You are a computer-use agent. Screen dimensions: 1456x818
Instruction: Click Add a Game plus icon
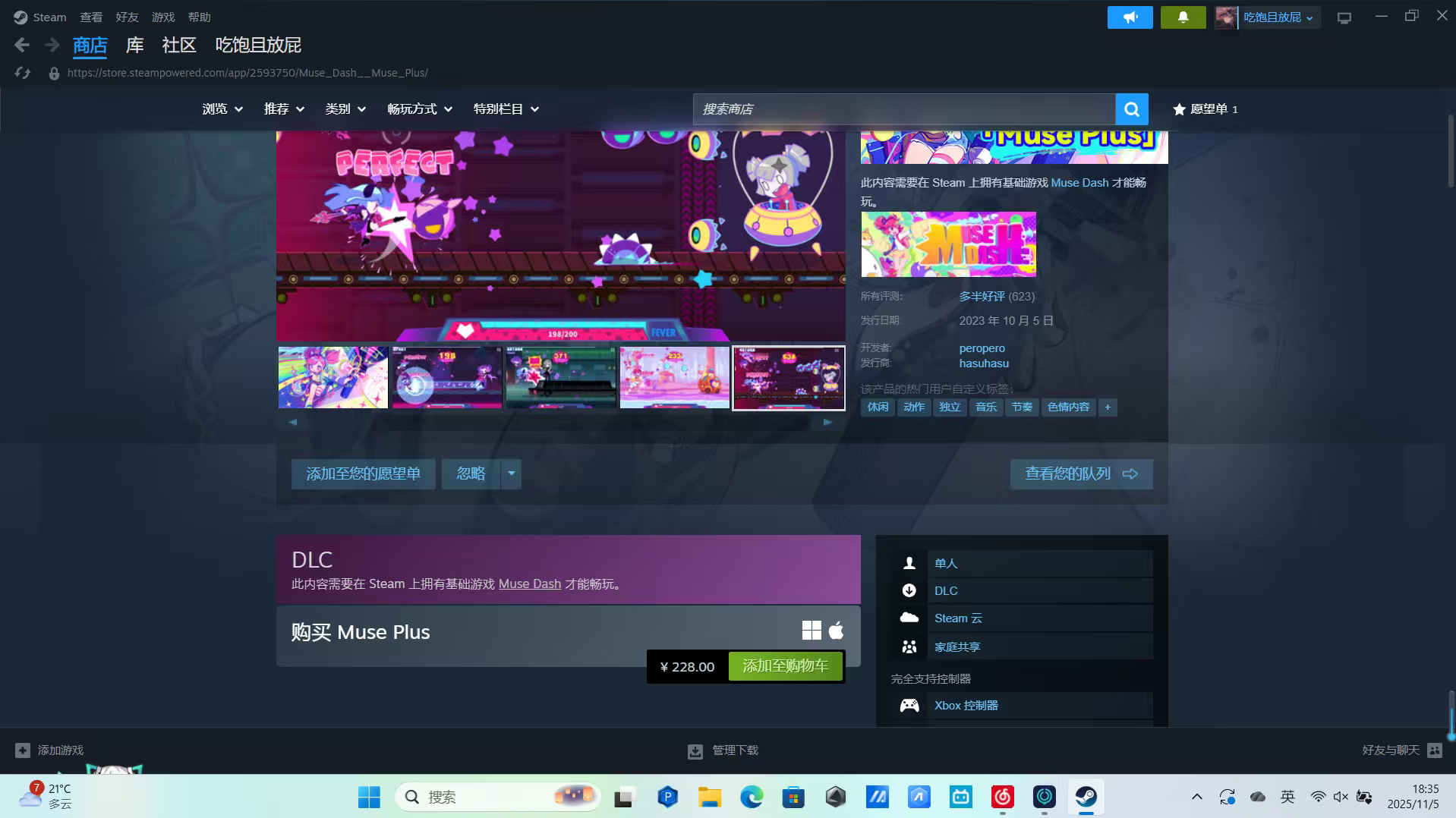(23, 750)
